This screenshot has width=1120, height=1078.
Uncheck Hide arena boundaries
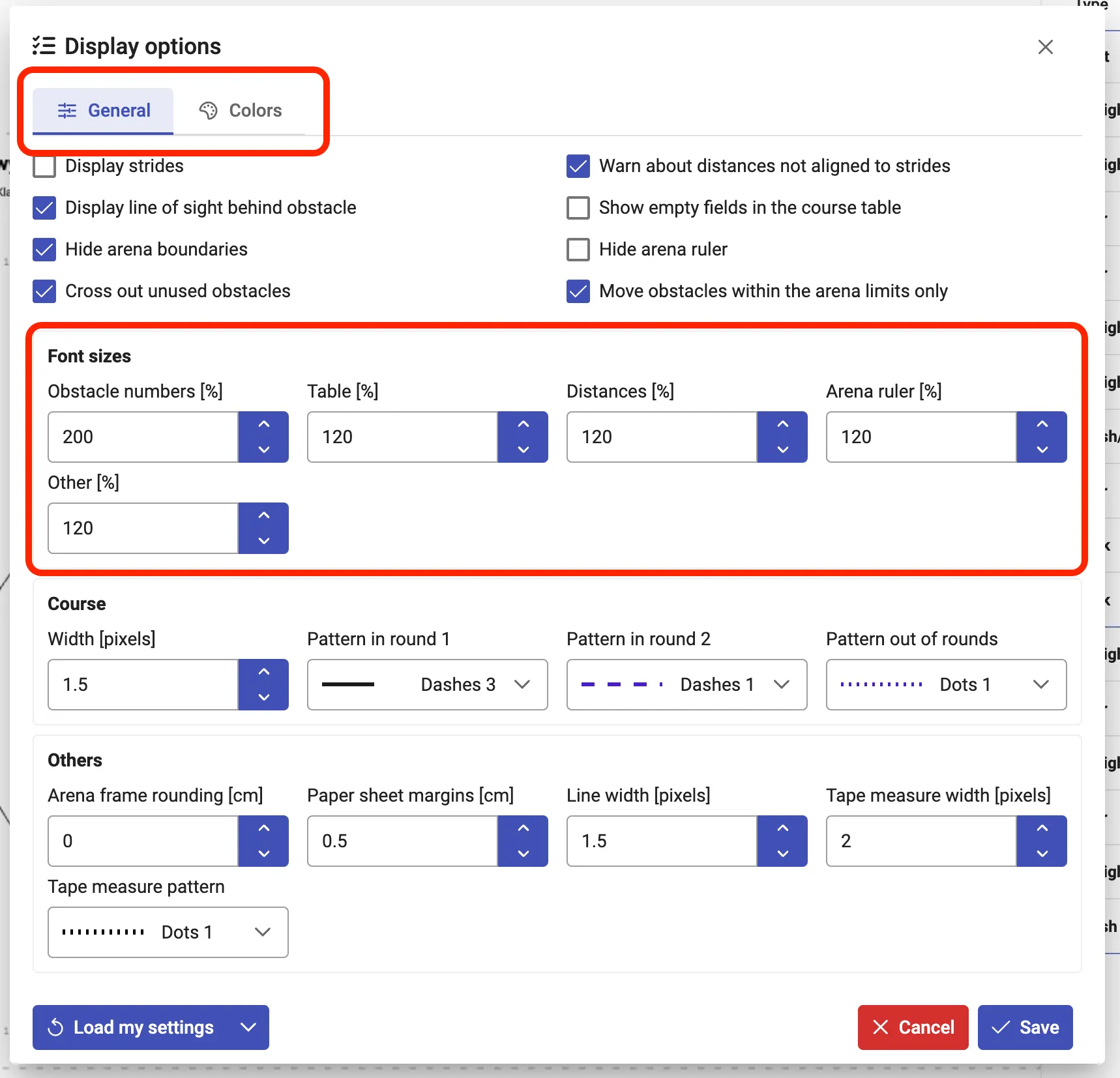[44, 250]
